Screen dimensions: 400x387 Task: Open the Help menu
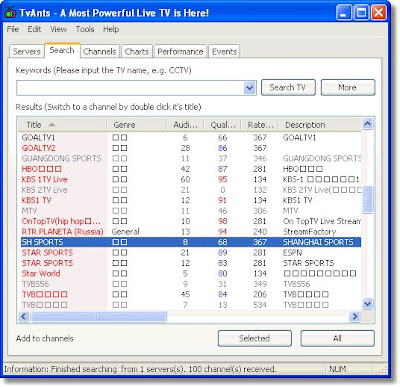click(x=111, y=29)
